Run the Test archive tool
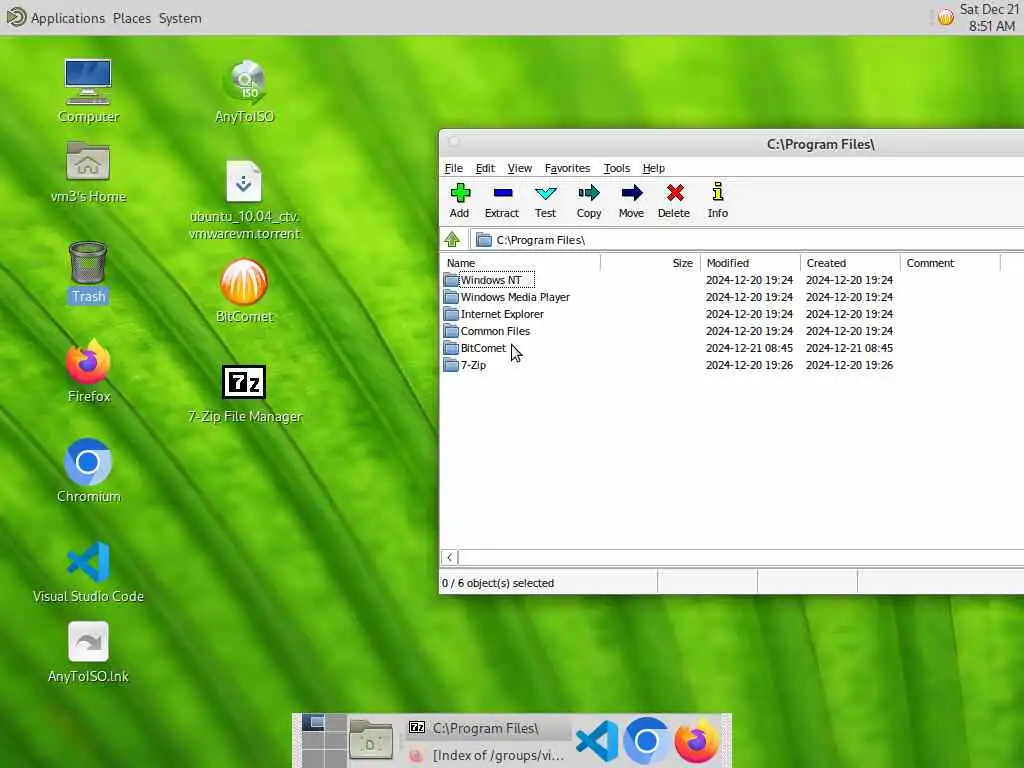 coord(545,200)
